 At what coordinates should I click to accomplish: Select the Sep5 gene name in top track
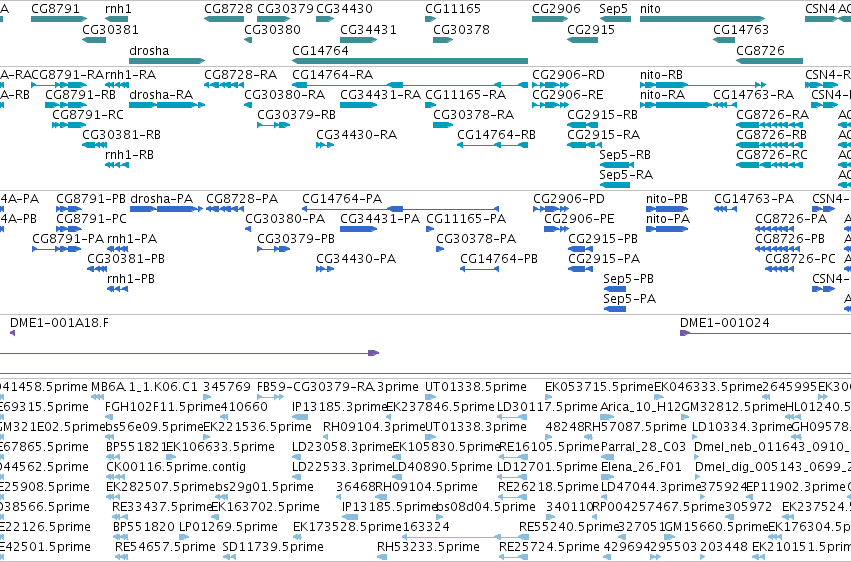[613, 9]
